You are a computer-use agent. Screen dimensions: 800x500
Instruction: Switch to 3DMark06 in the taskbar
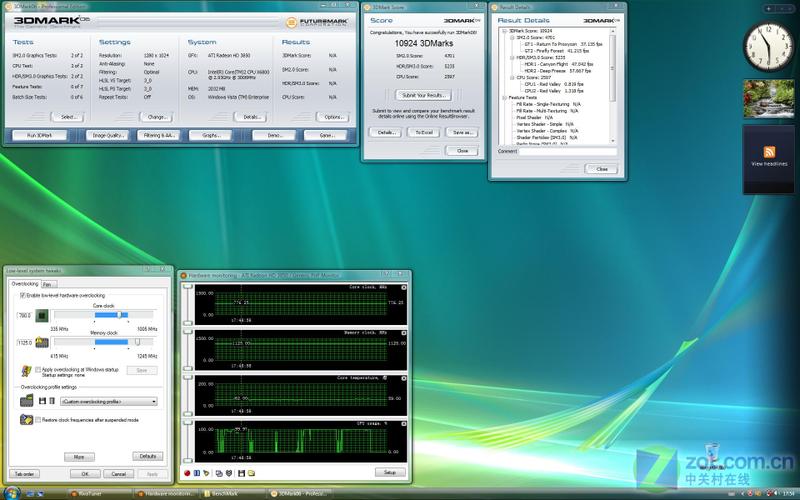pyautogui.click(x=298, y=494)
